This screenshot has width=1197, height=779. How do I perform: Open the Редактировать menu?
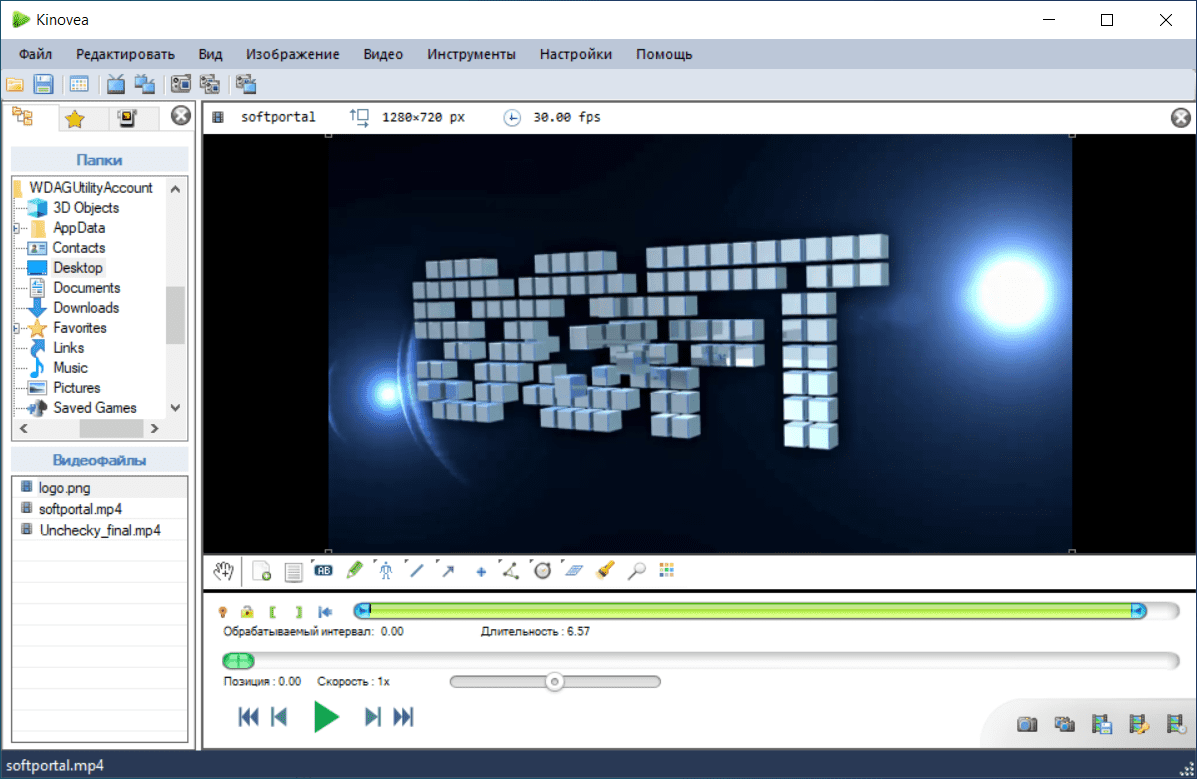click(125, 54)
